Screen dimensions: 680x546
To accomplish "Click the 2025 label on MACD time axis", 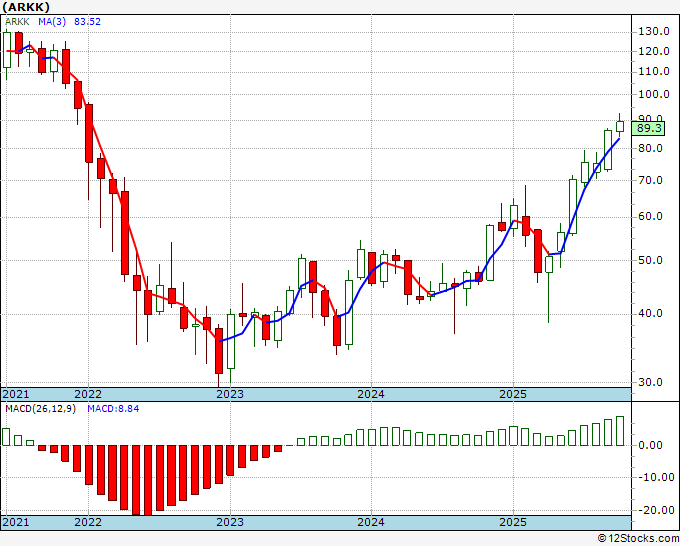I will point(513,522).
